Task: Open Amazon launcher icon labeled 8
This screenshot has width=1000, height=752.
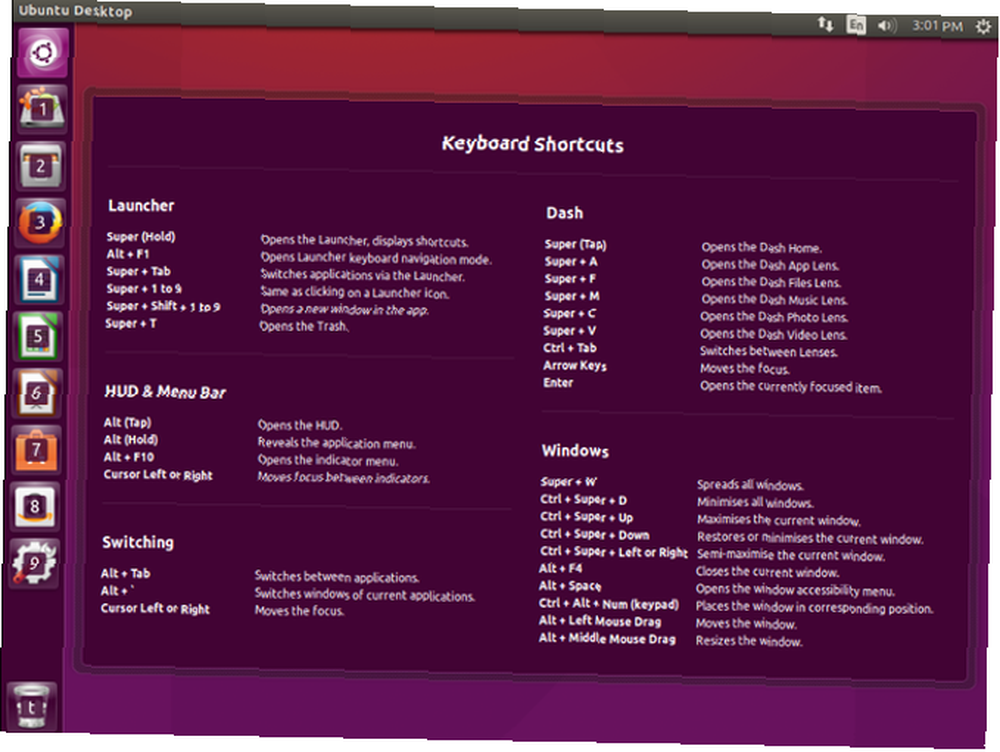Action: [x=35, y=506]
